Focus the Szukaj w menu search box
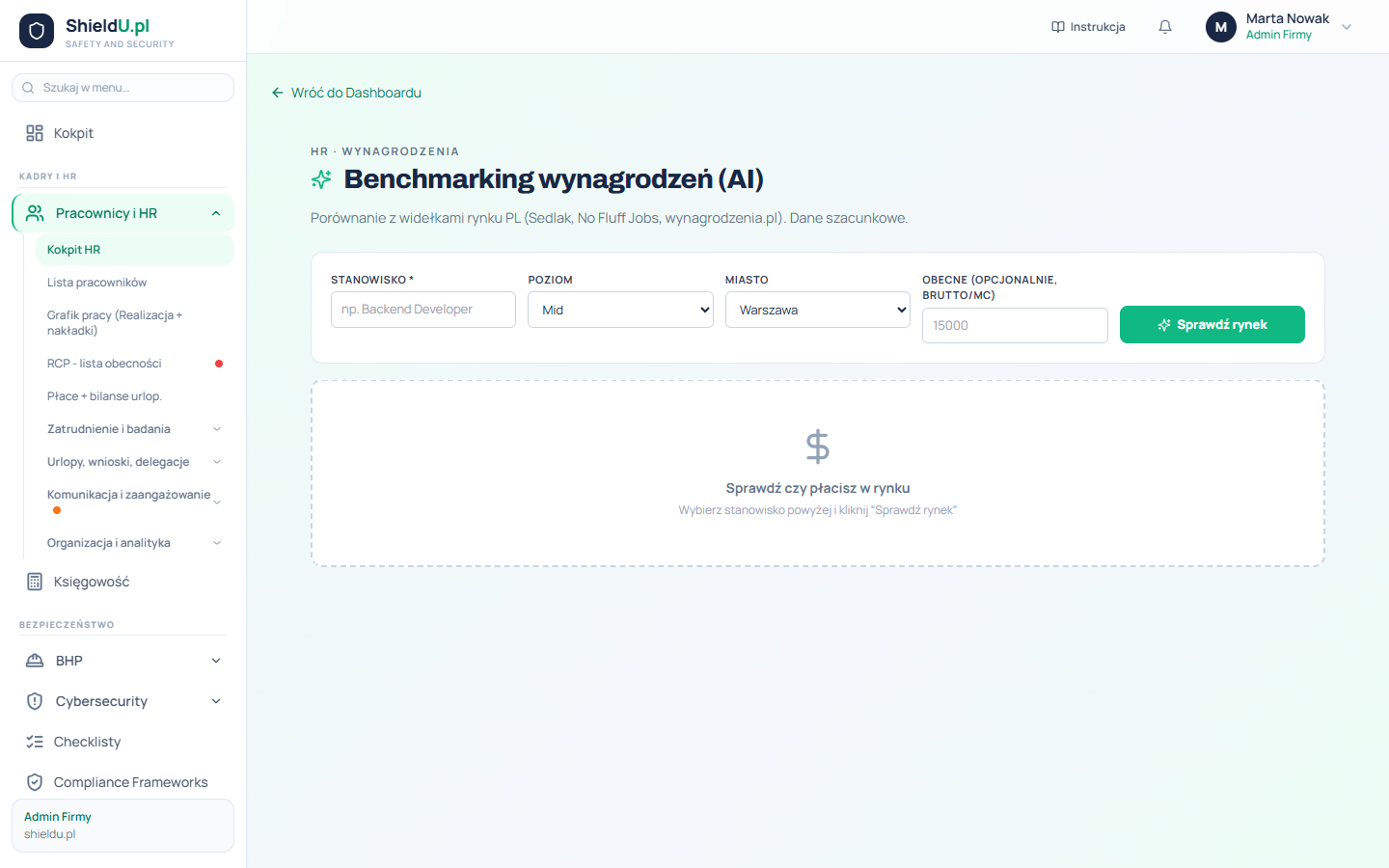This screenshot has height=868, width=1389. point(123,88)
